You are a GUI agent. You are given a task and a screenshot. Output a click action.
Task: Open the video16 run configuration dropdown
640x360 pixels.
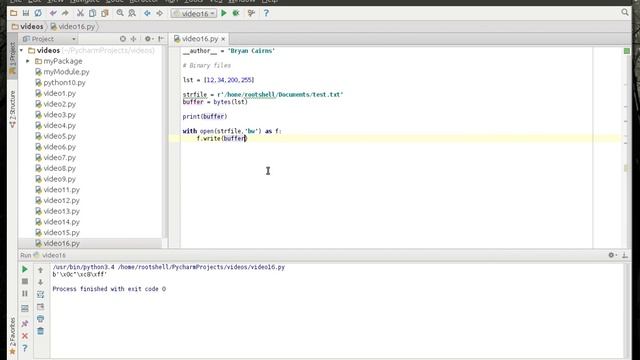click(194, 13)
